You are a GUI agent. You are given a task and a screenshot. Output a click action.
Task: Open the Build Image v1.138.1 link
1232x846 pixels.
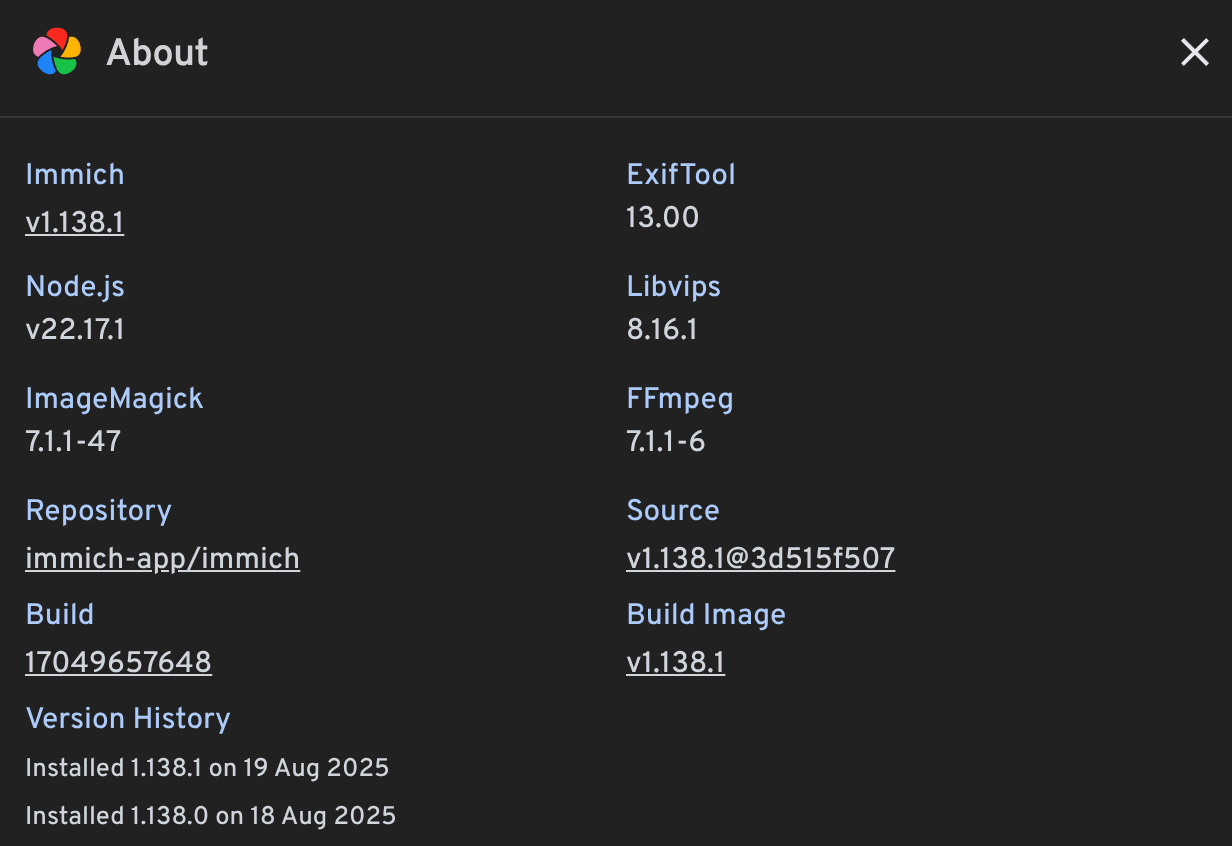coord(675,662)
